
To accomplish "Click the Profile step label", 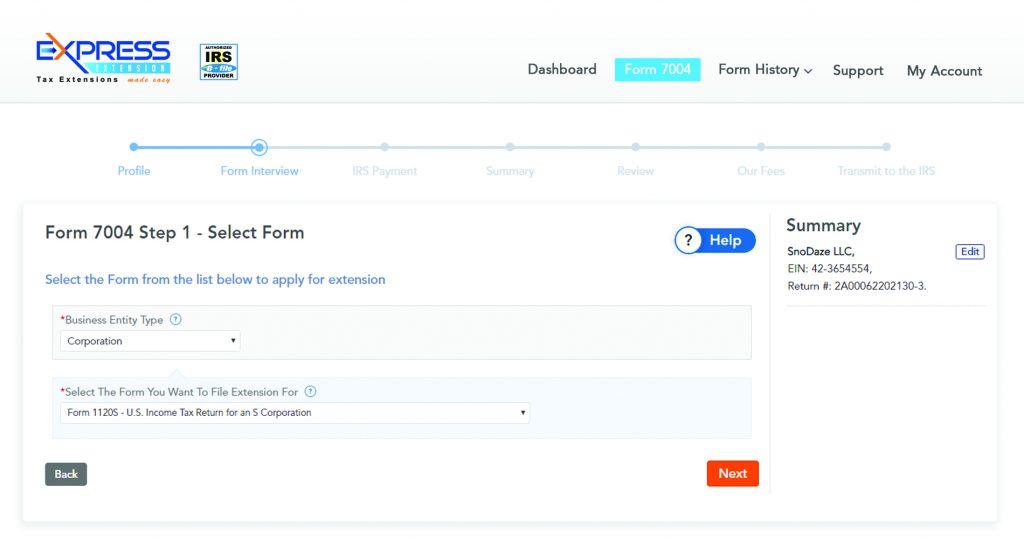I will point(134,171).
